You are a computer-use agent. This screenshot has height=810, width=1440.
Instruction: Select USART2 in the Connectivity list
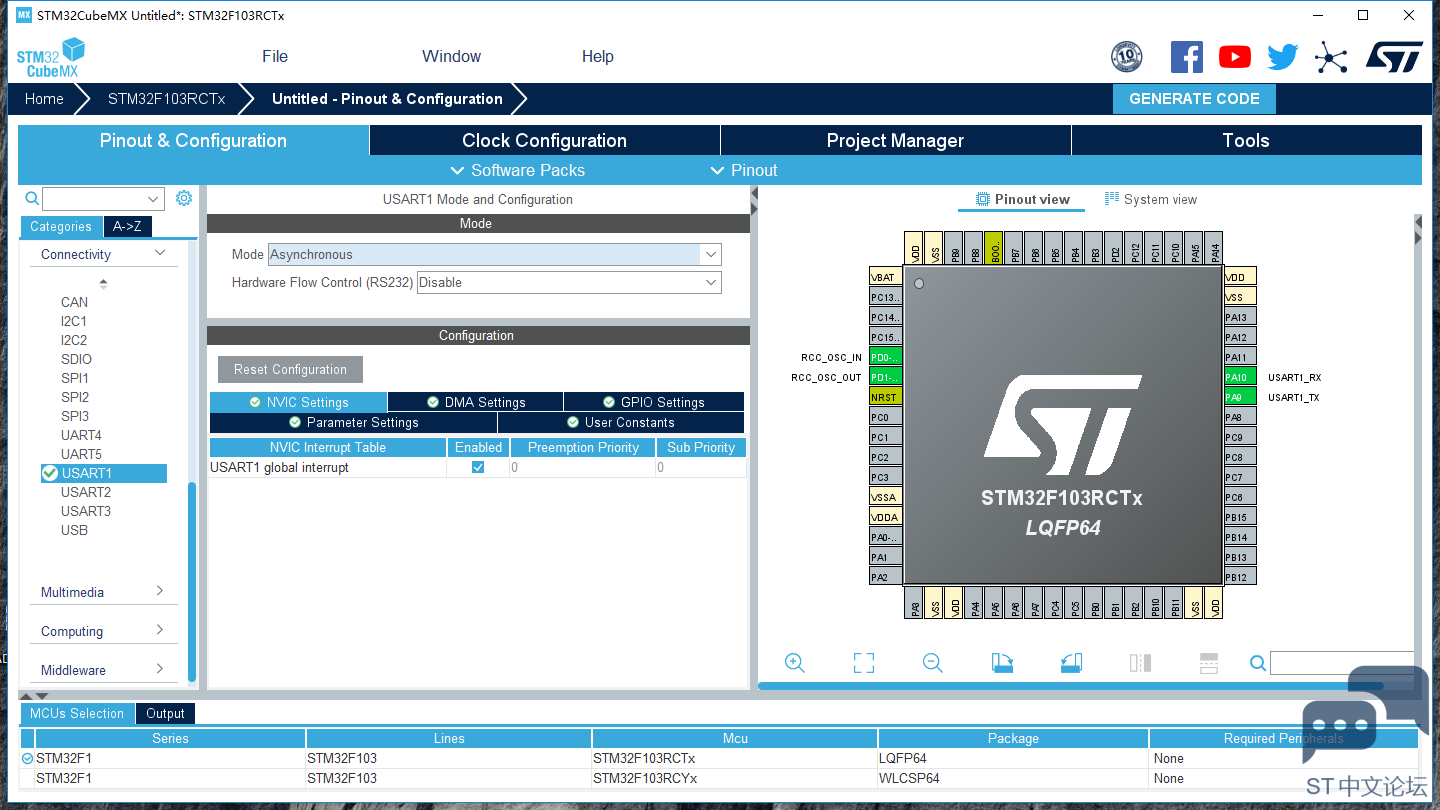click(x=86, y=492)
